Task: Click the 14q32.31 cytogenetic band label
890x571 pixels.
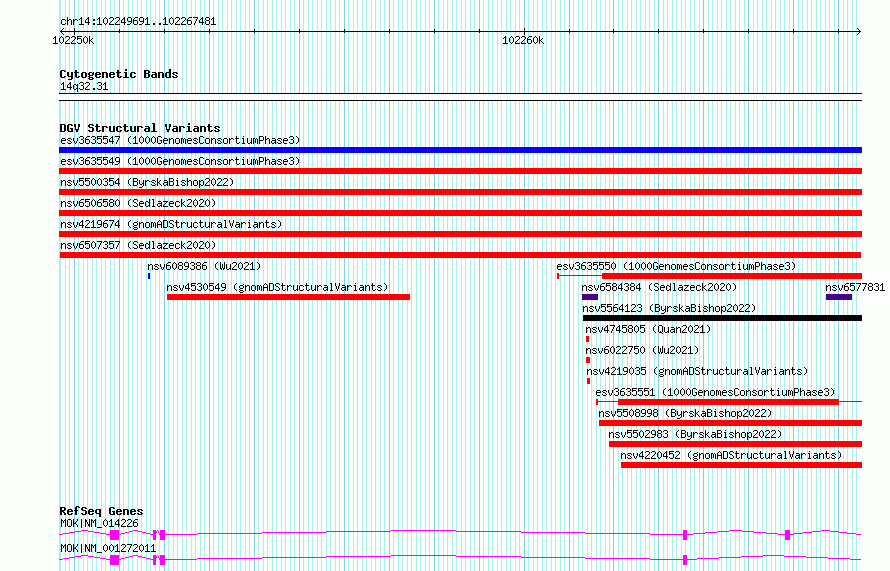Action: click(x=84, y=86)
